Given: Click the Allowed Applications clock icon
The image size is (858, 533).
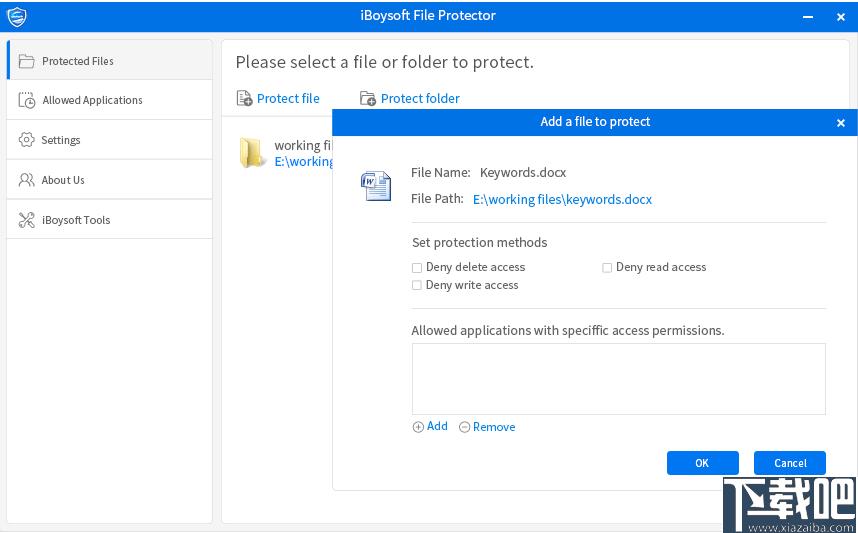Looking at the screenshot, I should pos(26,100).
